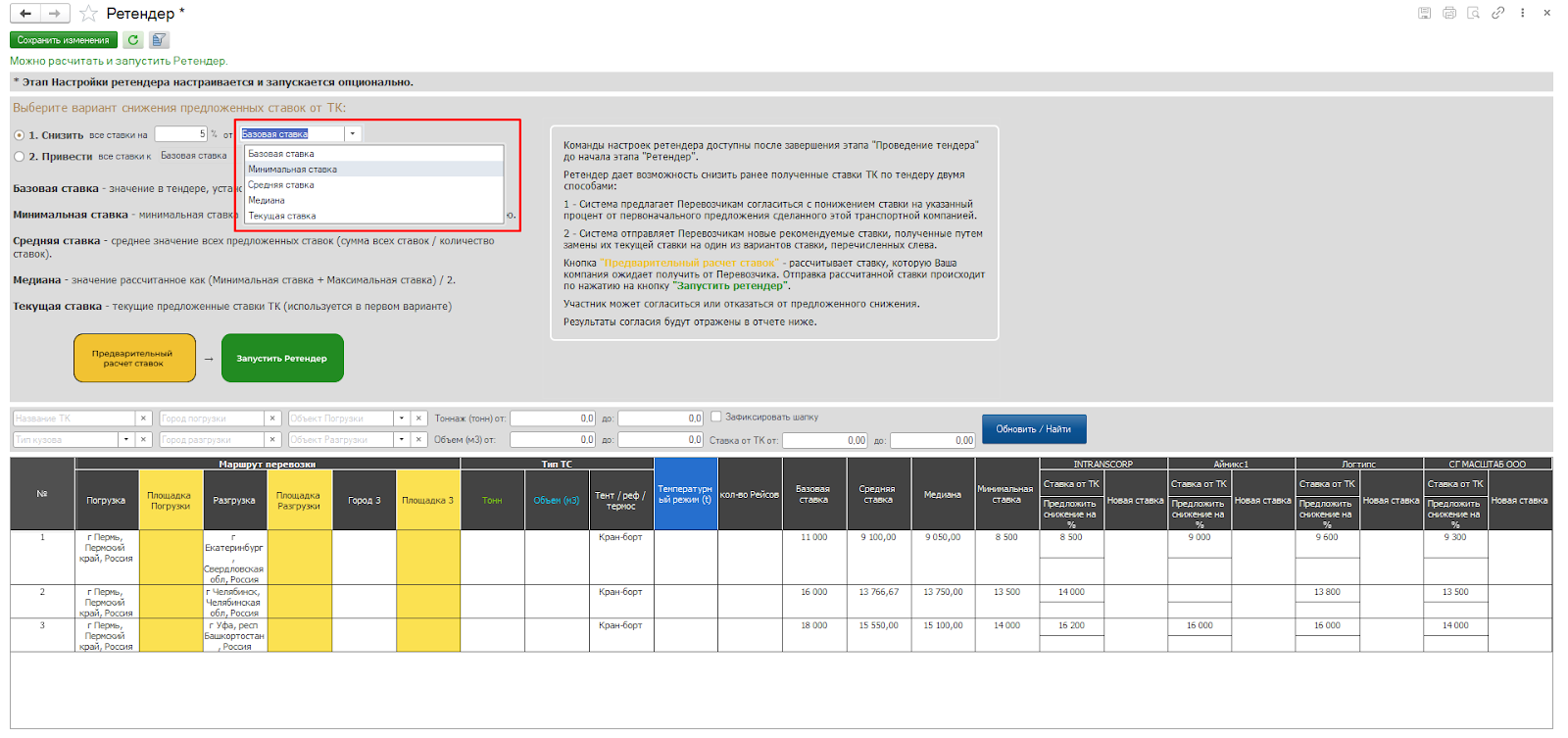Click the INTRANSCORP rate cell 16 200
This screenshot has width=1568, height=738.
pyautogui.click(x=1071, y=625)
